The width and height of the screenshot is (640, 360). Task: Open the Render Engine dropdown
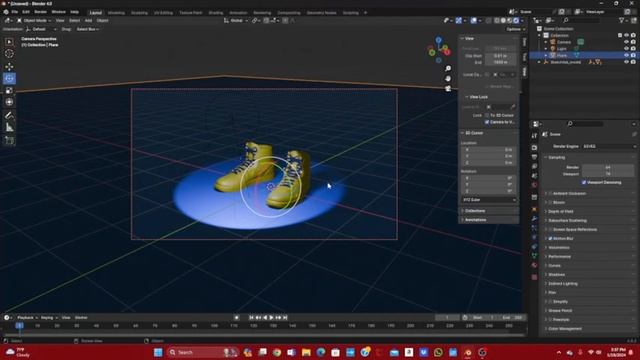pyautogui.click(x=609, y=146)
